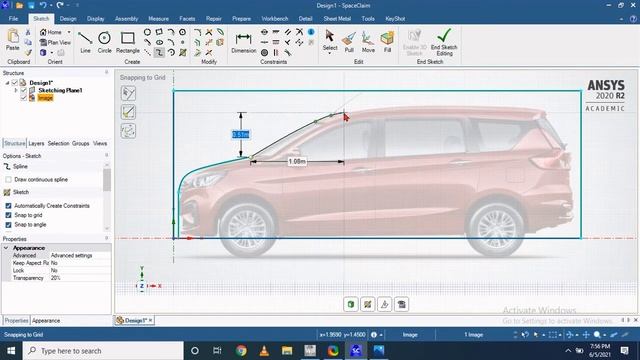Toggle Automatically Create Constraints checkbox

pyautogui.click(x=8, y=206)
